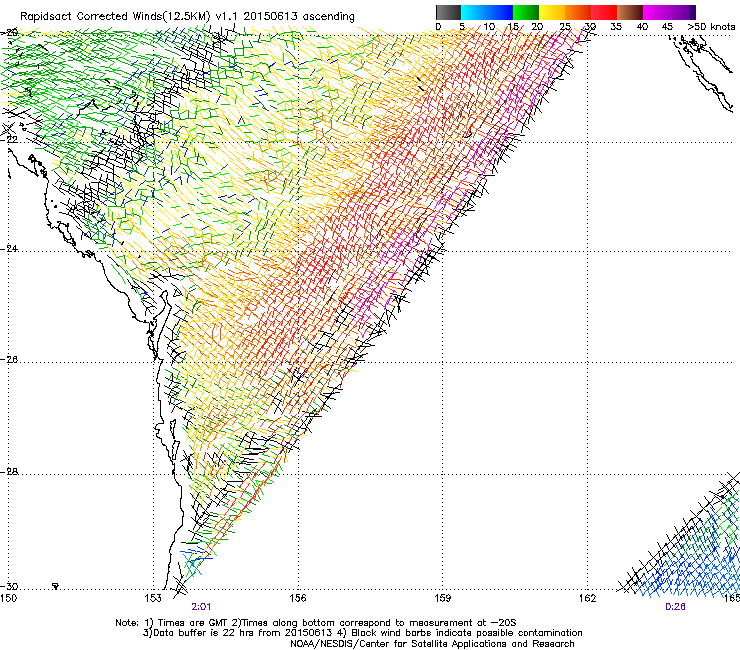This screenshot has height=650, width=740.
Task: Click the cyan 5-10 knots legend swatch
Action: 473,12
